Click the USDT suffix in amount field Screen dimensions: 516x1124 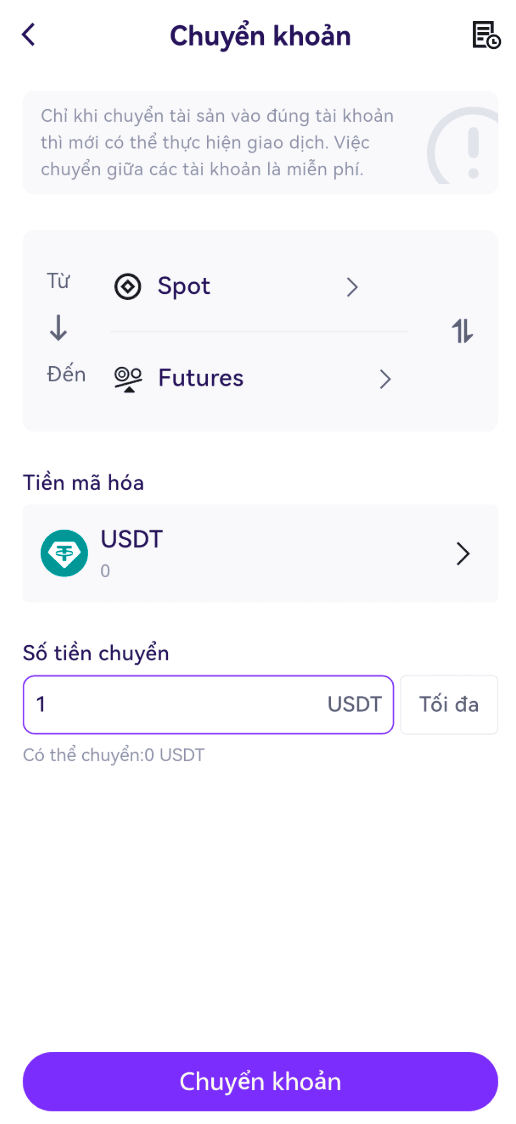point(355,705)
